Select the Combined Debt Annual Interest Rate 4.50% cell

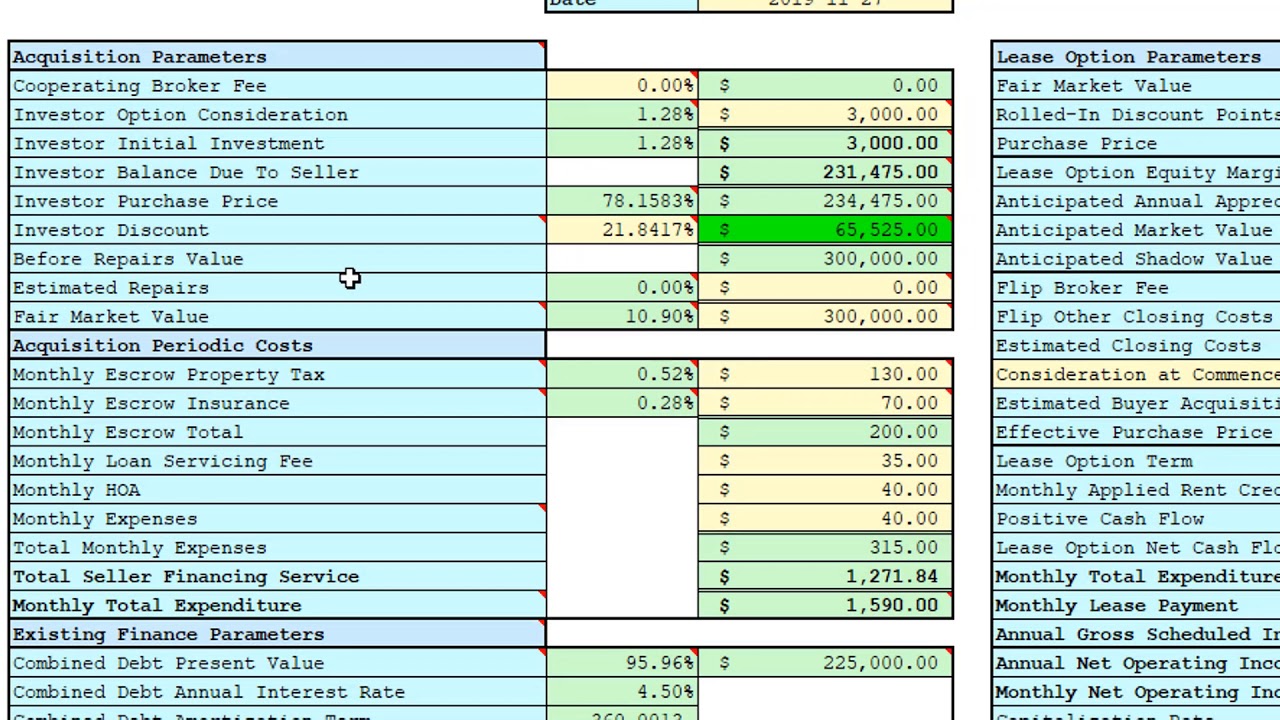point(622,692)
